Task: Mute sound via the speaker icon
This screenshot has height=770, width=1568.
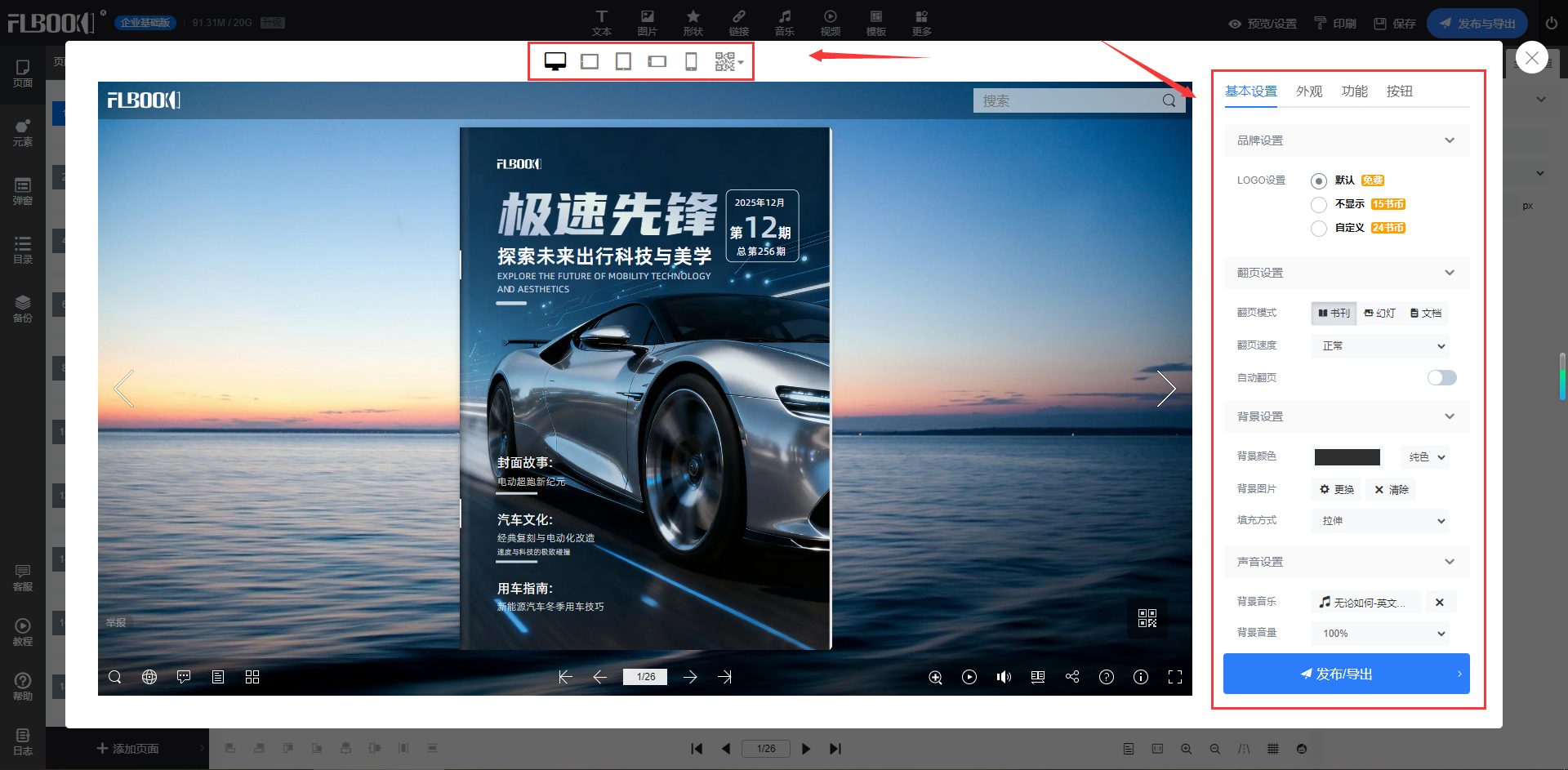Action: [x=1004, y=677]
